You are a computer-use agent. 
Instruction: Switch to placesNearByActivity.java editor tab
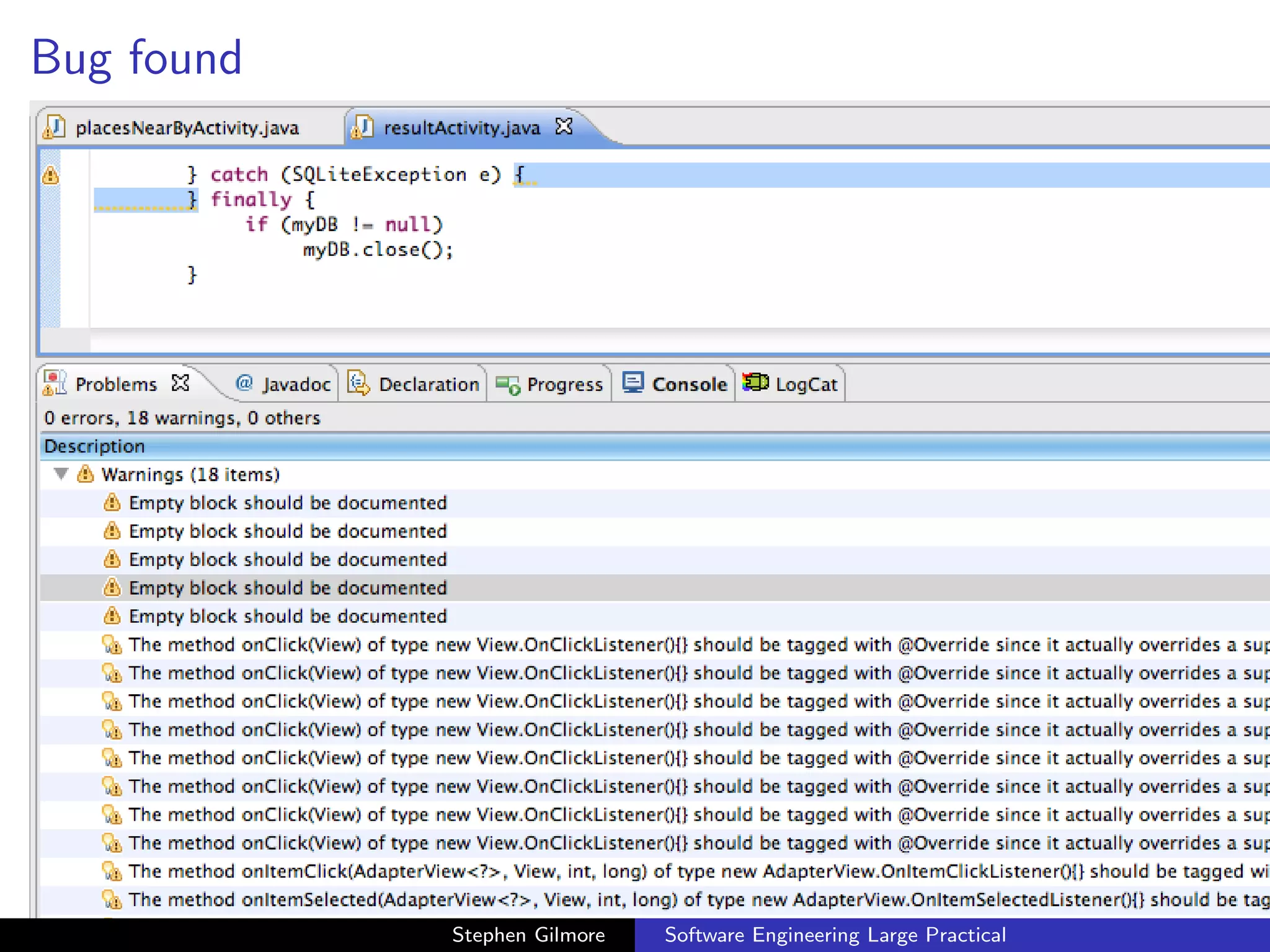[186, 128]
